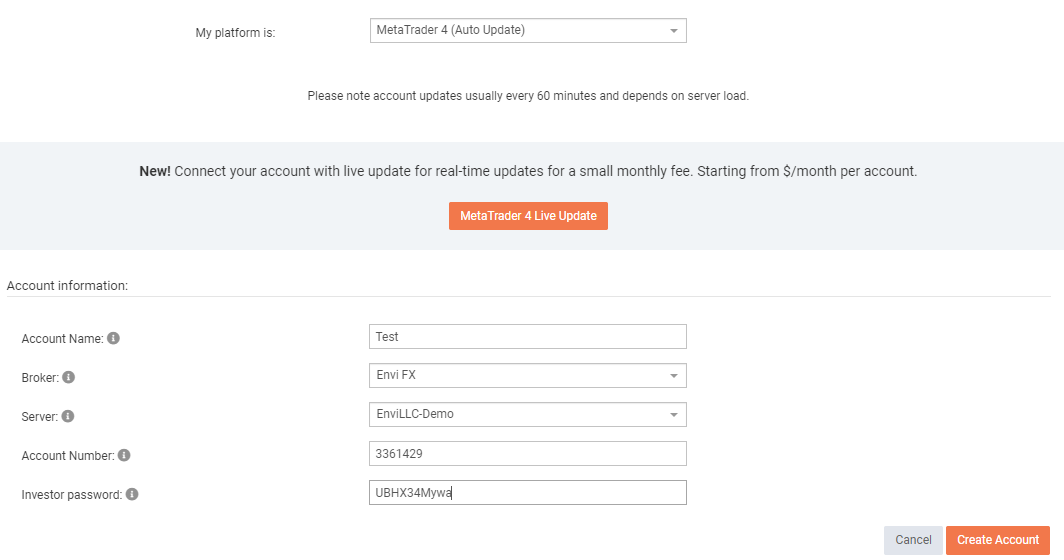This screenshot has width=1064, height=560.
Task: Click the bold "New!" text in the banner
Action: point(155,171)
